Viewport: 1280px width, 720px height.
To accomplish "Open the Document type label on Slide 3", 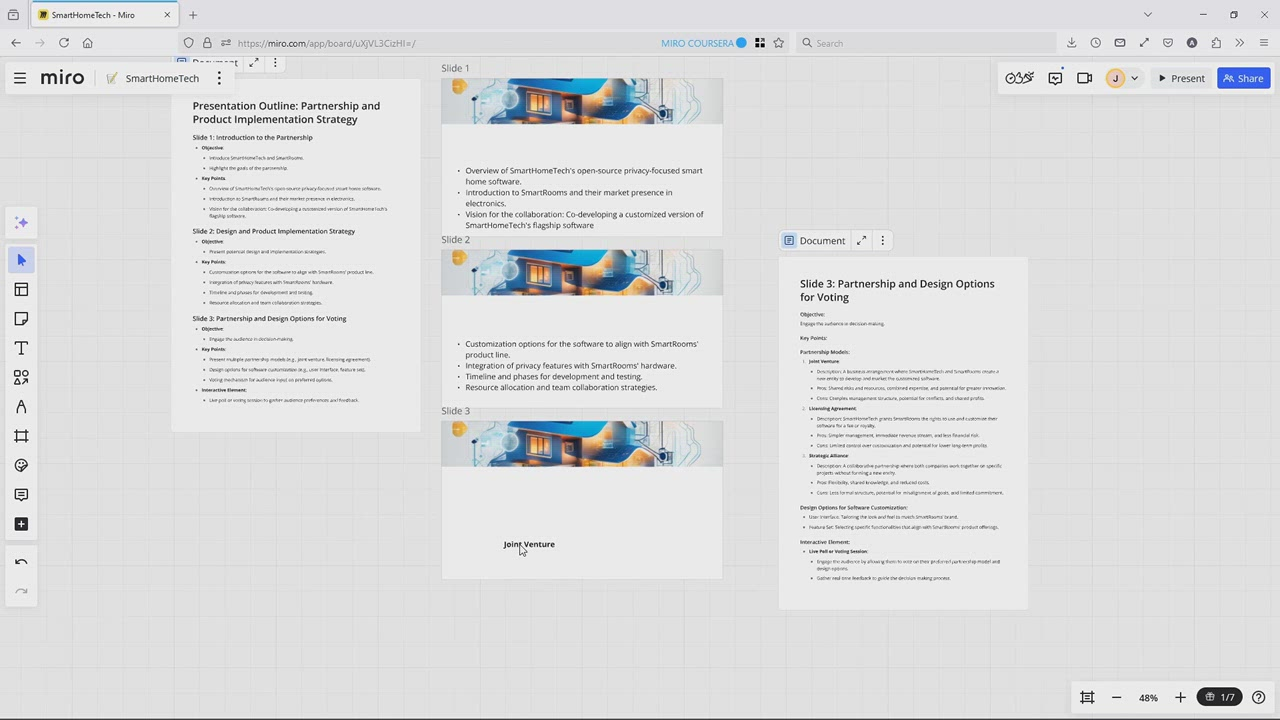I will pos(815,241).
